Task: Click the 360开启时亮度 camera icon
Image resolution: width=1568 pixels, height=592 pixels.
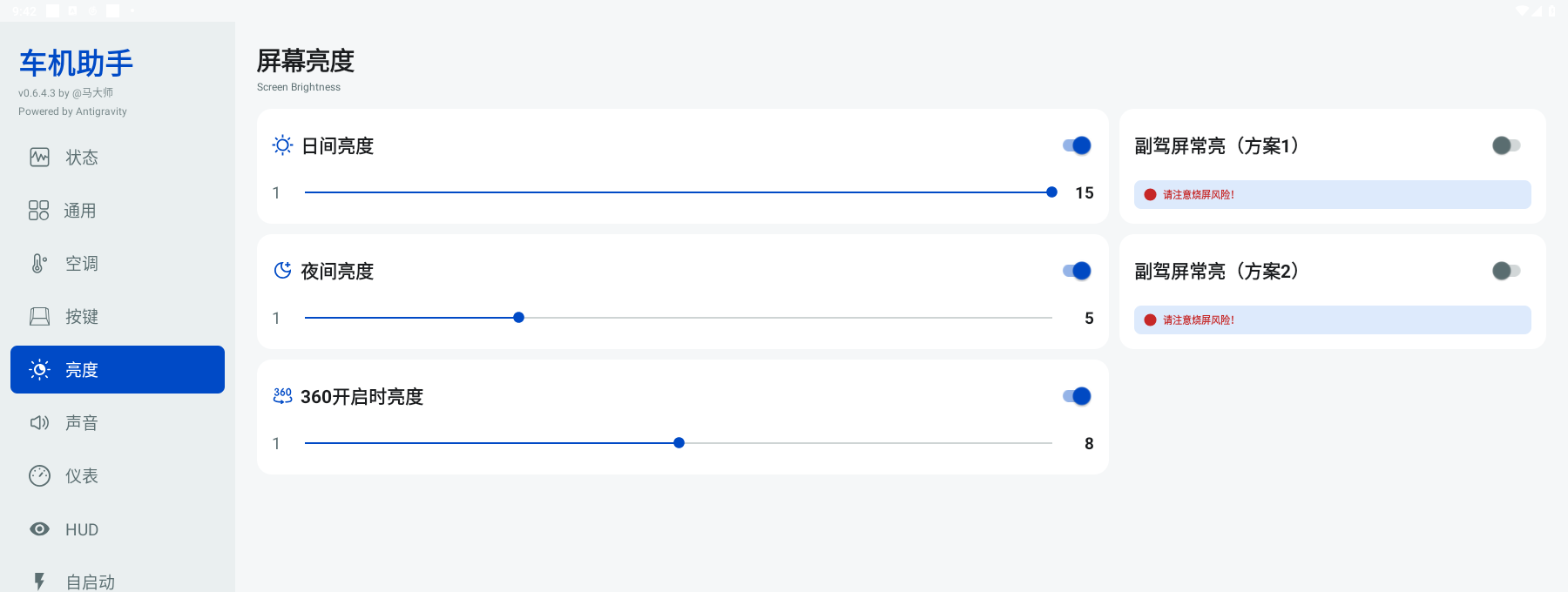Action: tap(282, 396)
